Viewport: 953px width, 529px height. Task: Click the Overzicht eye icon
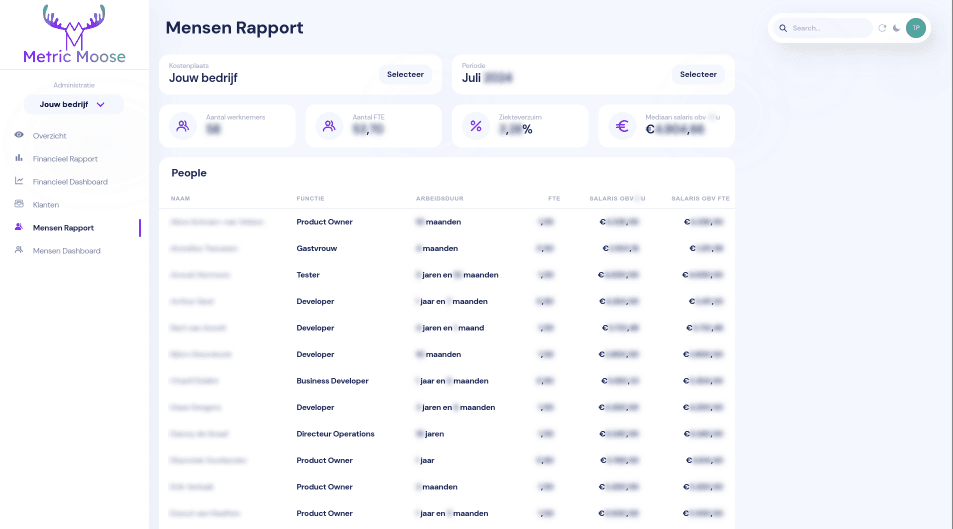19,135
